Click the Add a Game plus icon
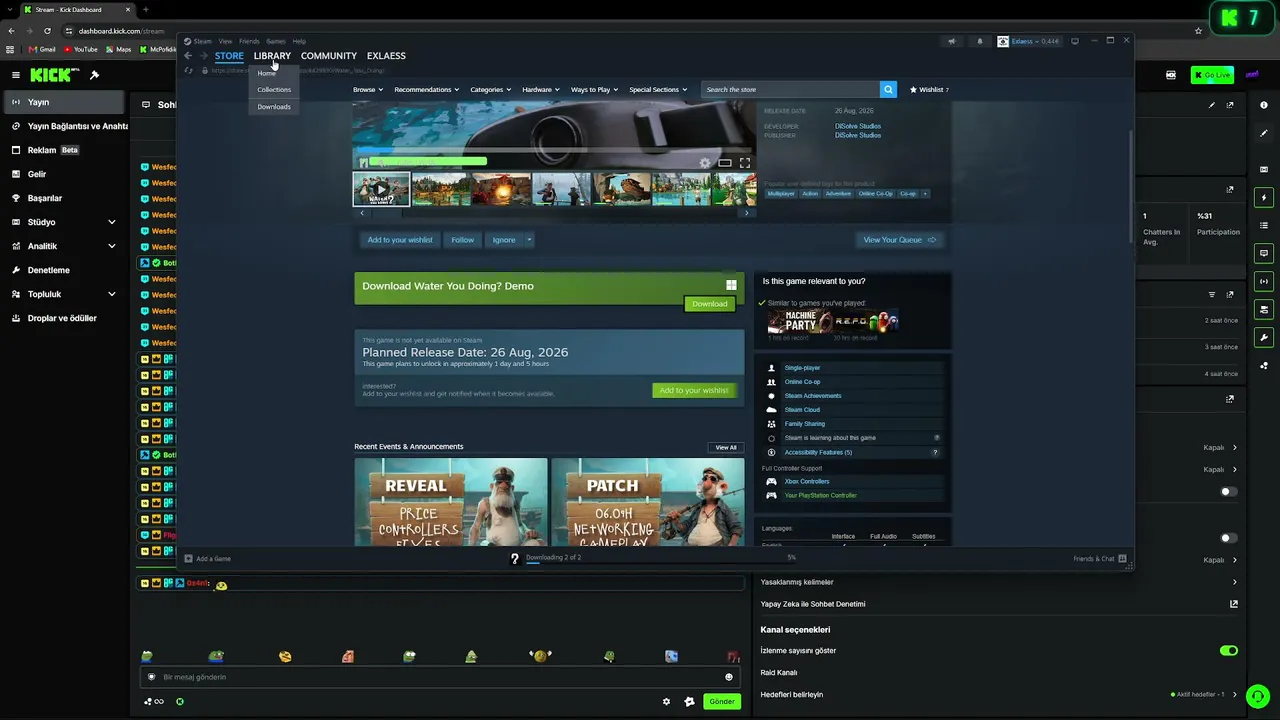The height and width of the screenshot is (720, 1280). pyautogui.click(x=188, y=558)
